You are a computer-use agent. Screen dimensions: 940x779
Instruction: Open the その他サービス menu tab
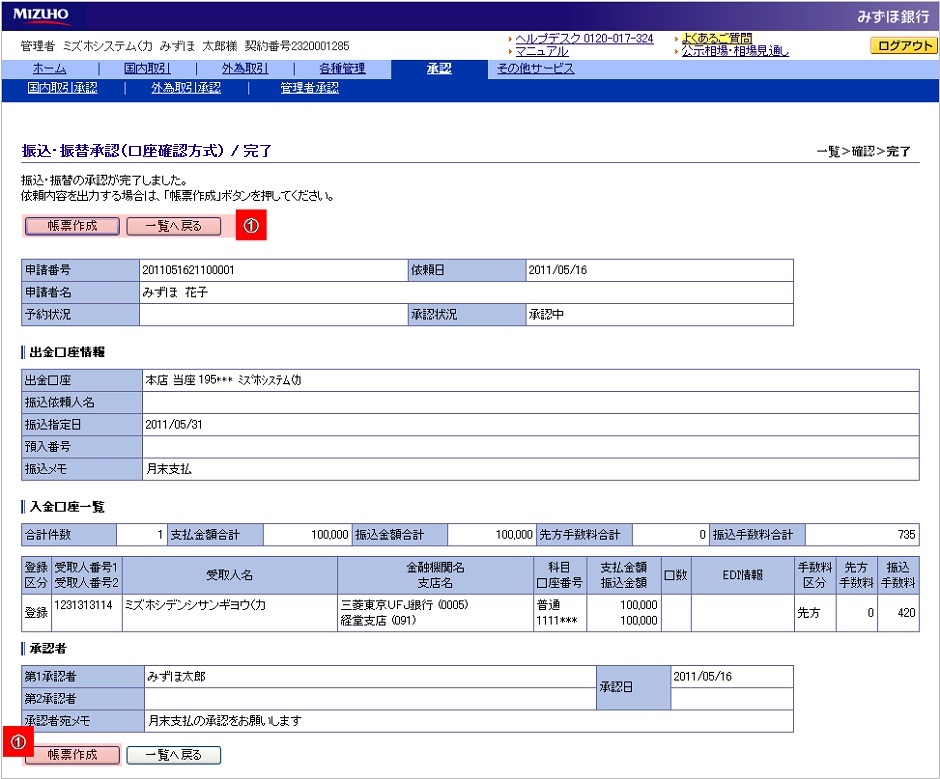[535, 68]
